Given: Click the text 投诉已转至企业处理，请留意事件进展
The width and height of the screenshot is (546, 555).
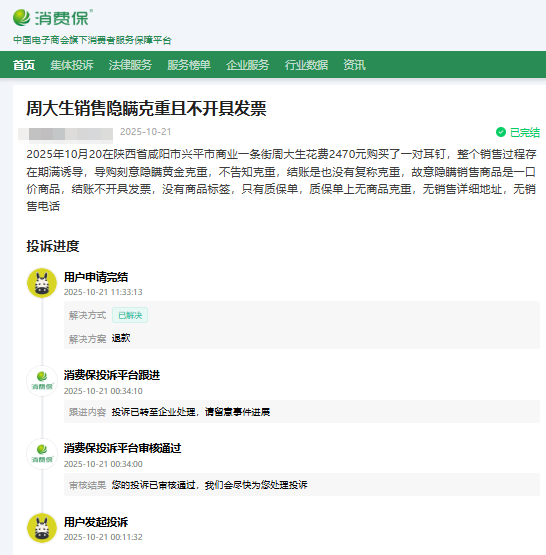Looking at the screenshot, I should (x=191, y=412).
